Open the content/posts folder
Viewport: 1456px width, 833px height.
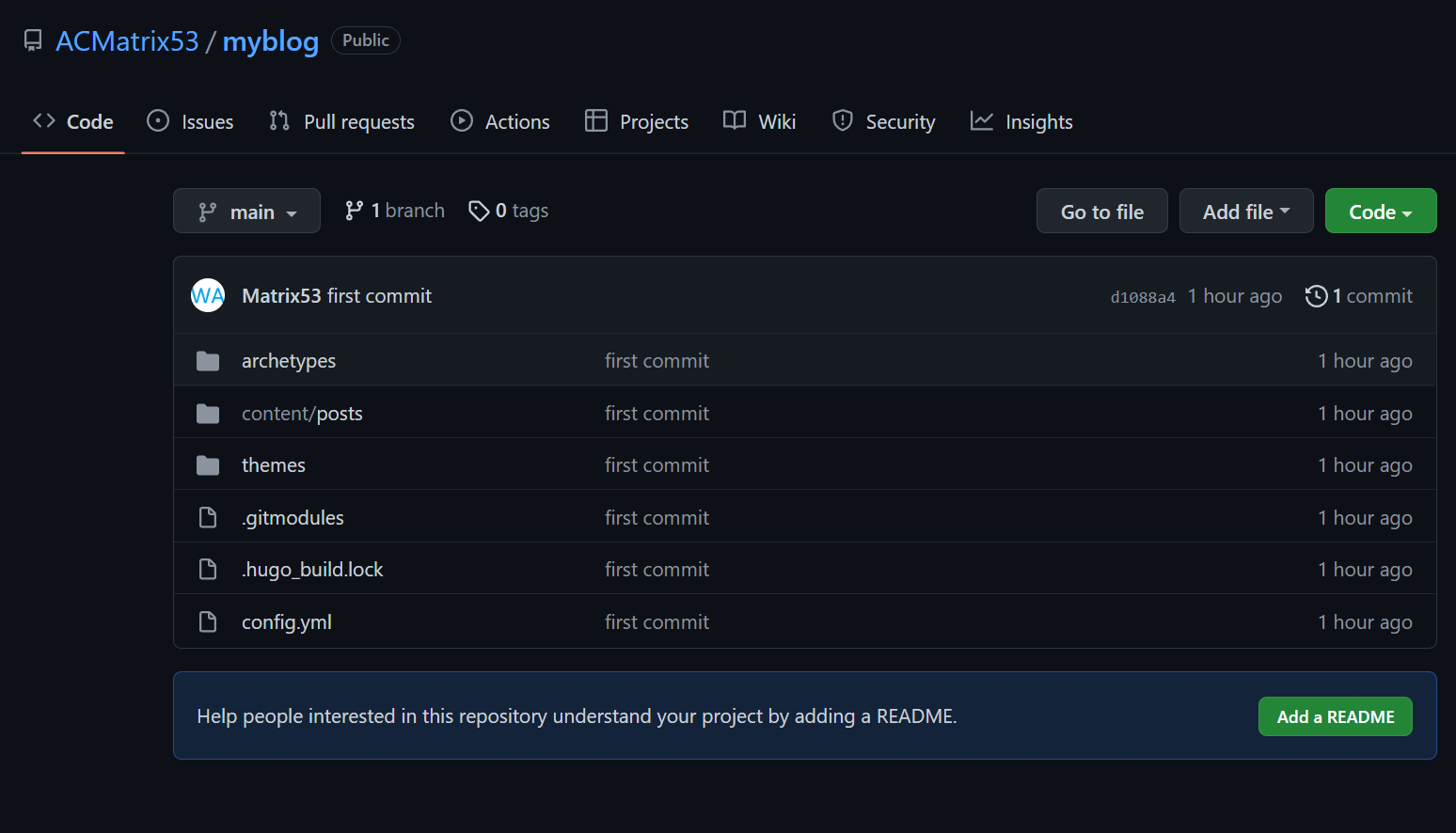[302, 414]
